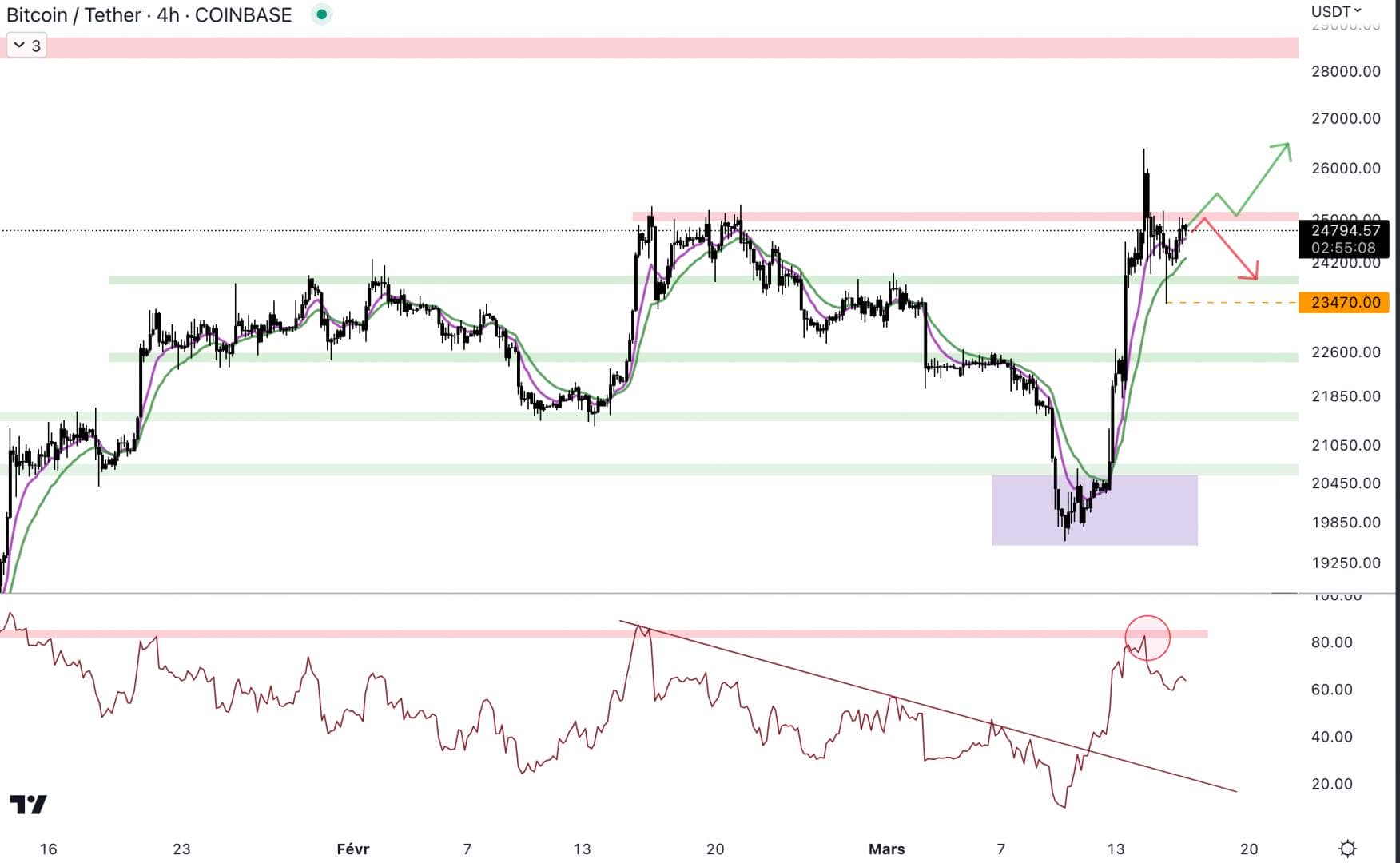Image resolution: width=1400 pixels, height=863 pixels.
Task: Open chart settings gear icon
Action: tap(1347, 848)
